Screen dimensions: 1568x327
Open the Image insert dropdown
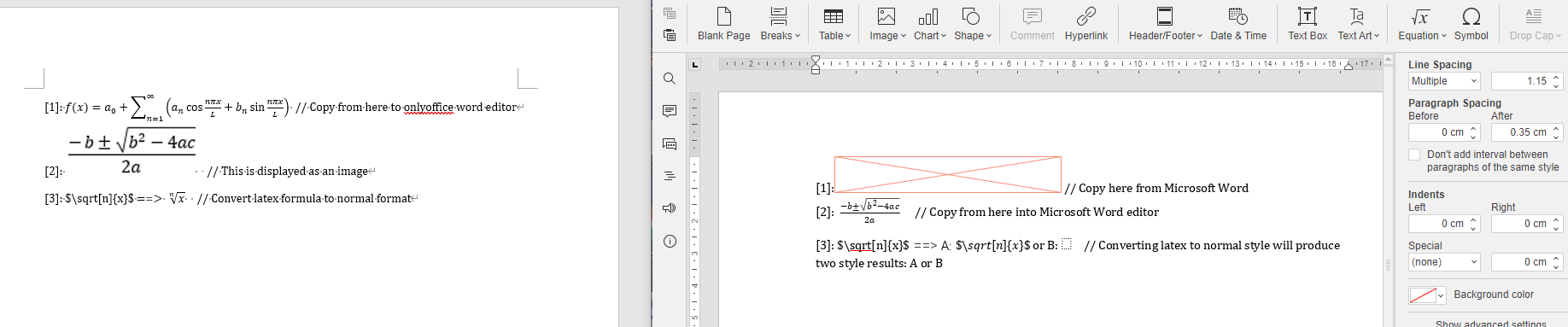point(887,24)
